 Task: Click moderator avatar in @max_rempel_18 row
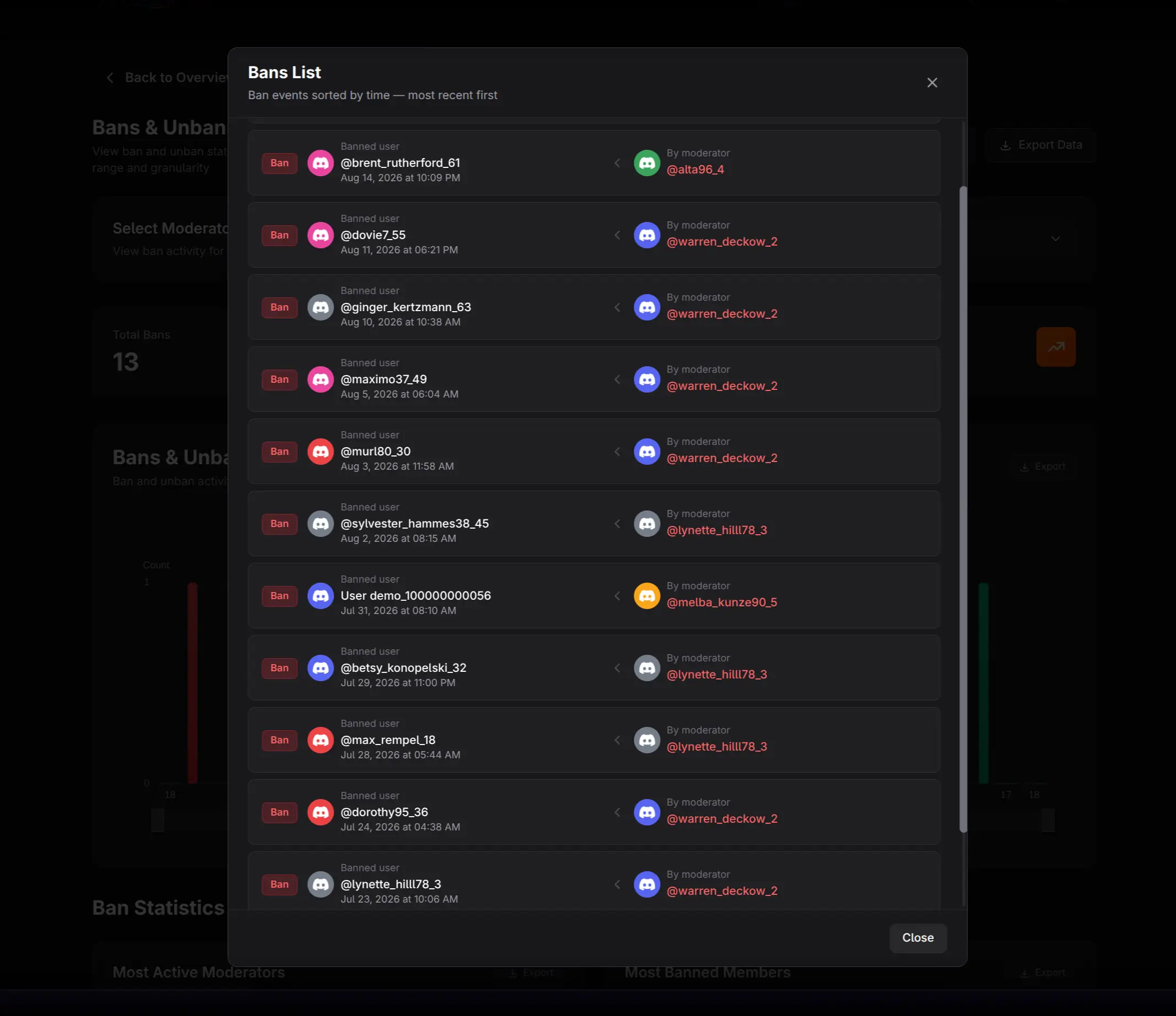click(647, 740)
